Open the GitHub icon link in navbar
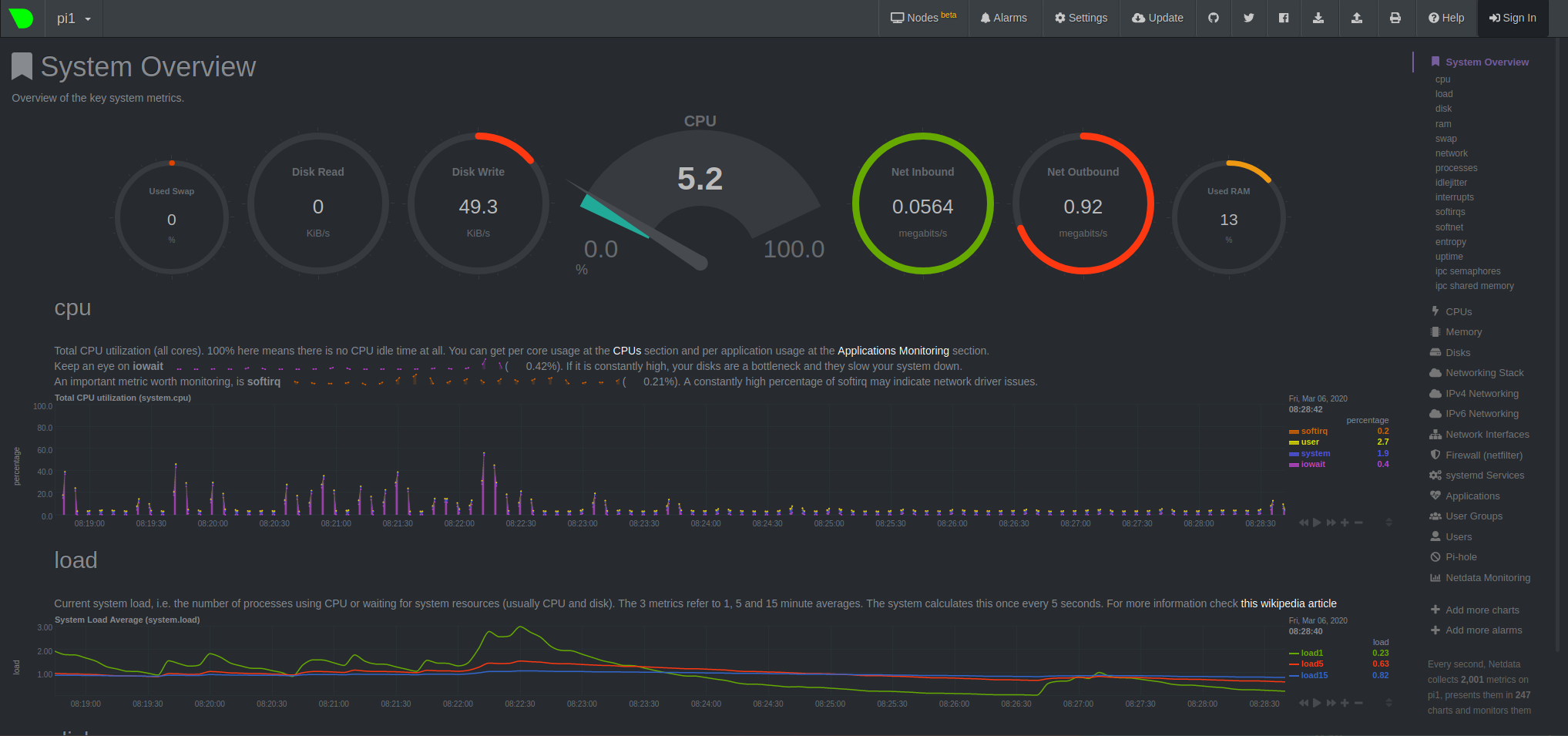 point(1214,18)
